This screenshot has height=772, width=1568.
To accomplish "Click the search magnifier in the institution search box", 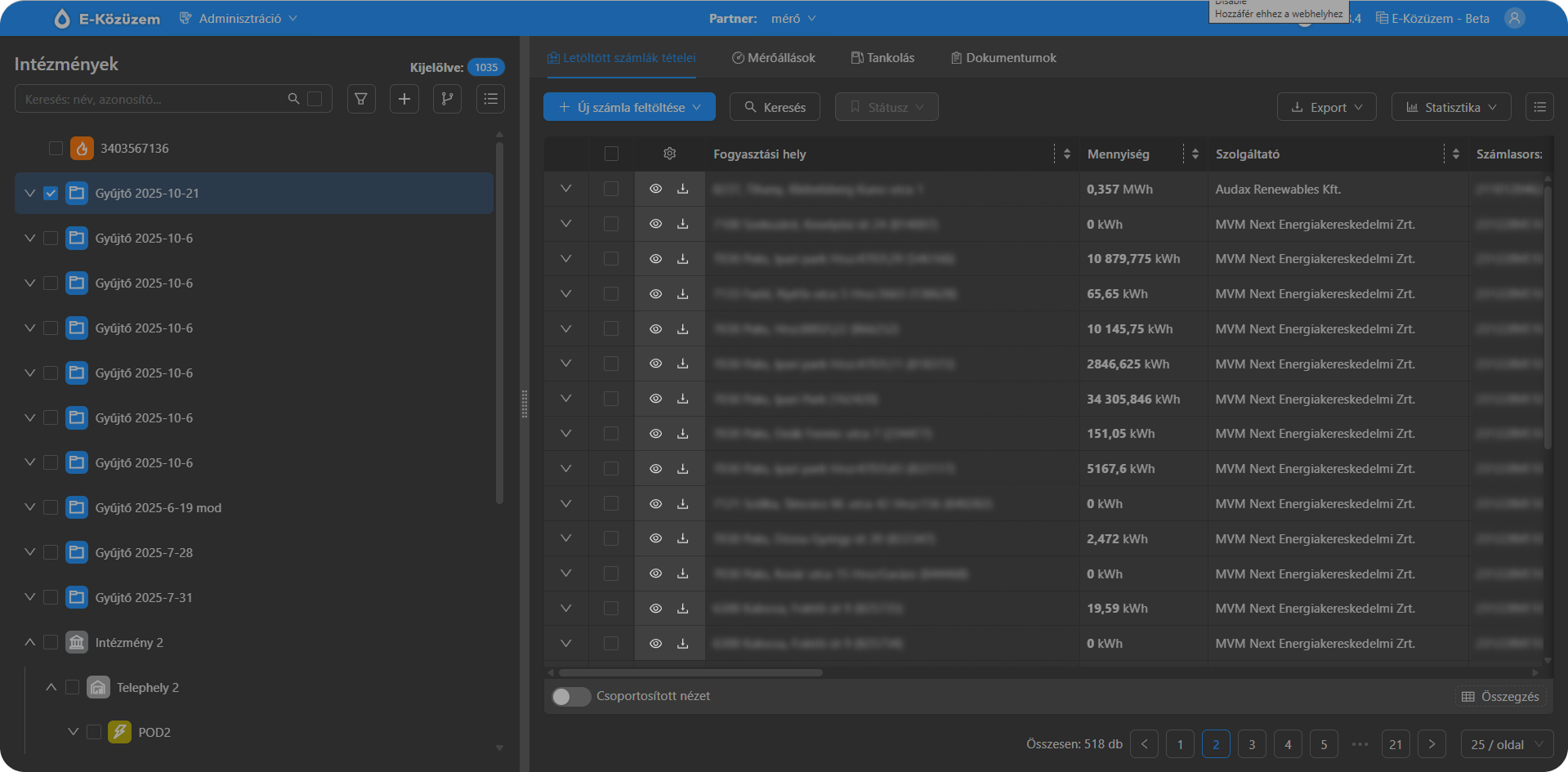I will (x=293, y=99).
